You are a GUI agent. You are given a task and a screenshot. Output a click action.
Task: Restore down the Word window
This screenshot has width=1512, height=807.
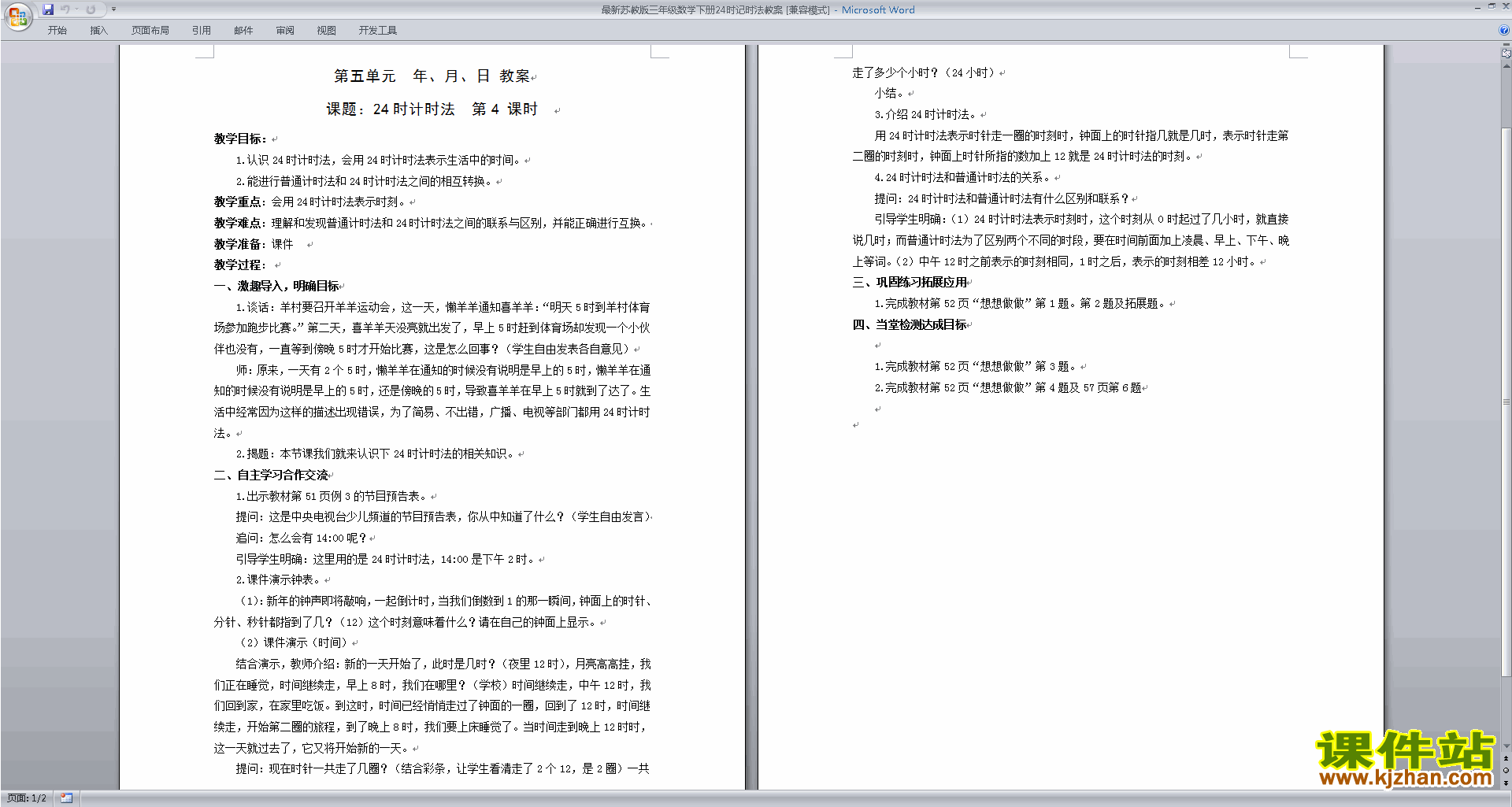coord(1492,6)
